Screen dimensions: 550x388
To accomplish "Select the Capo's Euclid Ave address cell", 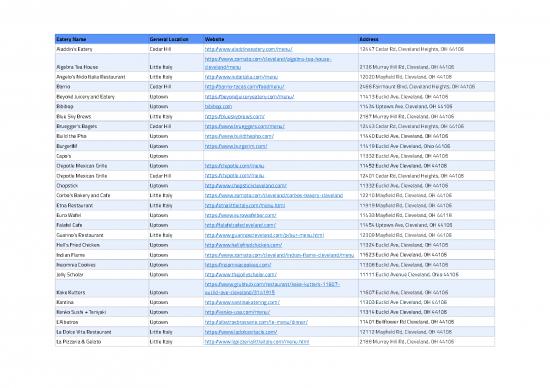I will point(427,156).
